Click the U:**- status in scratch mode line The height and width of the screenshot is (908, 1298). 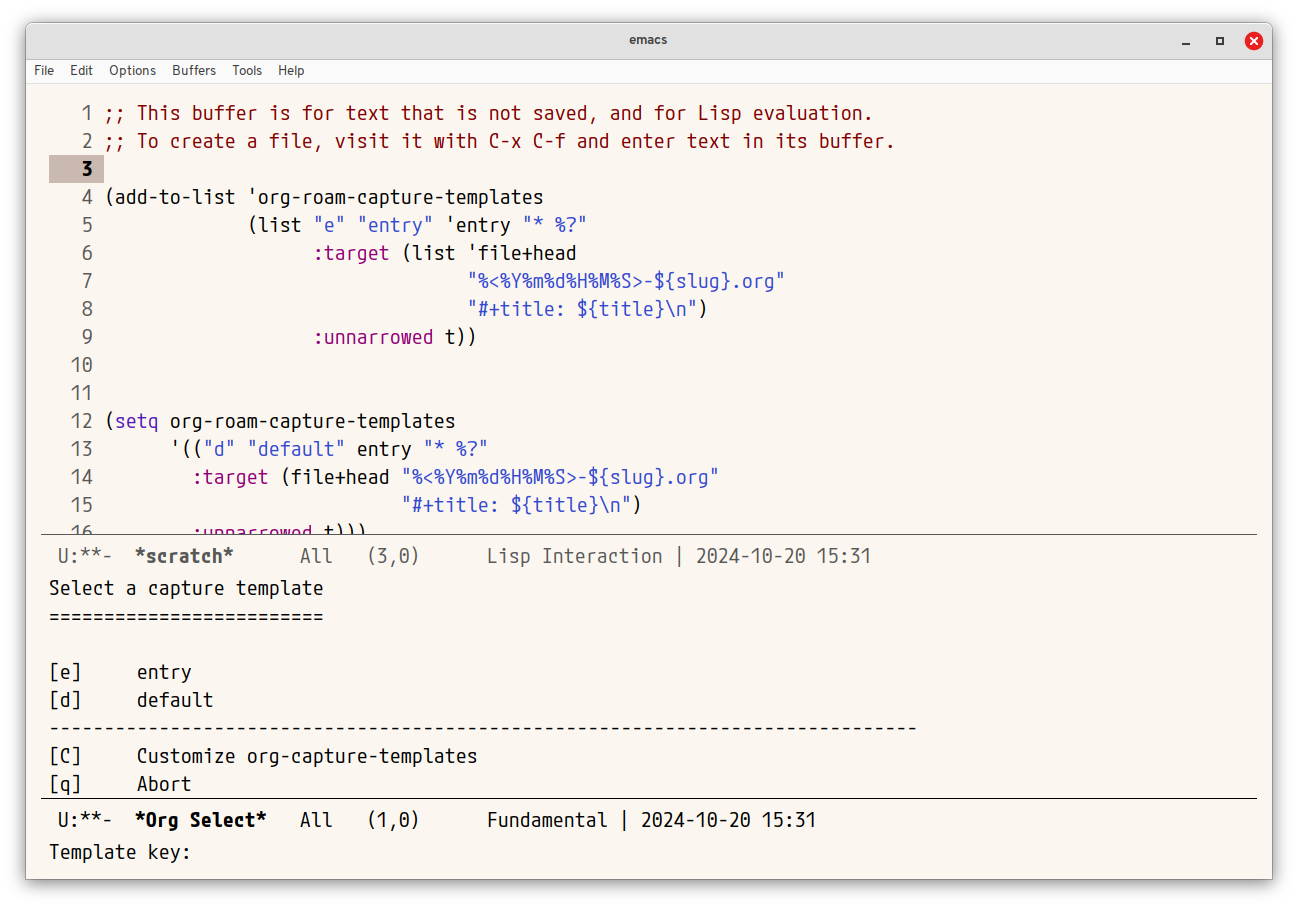click(85, 556)
